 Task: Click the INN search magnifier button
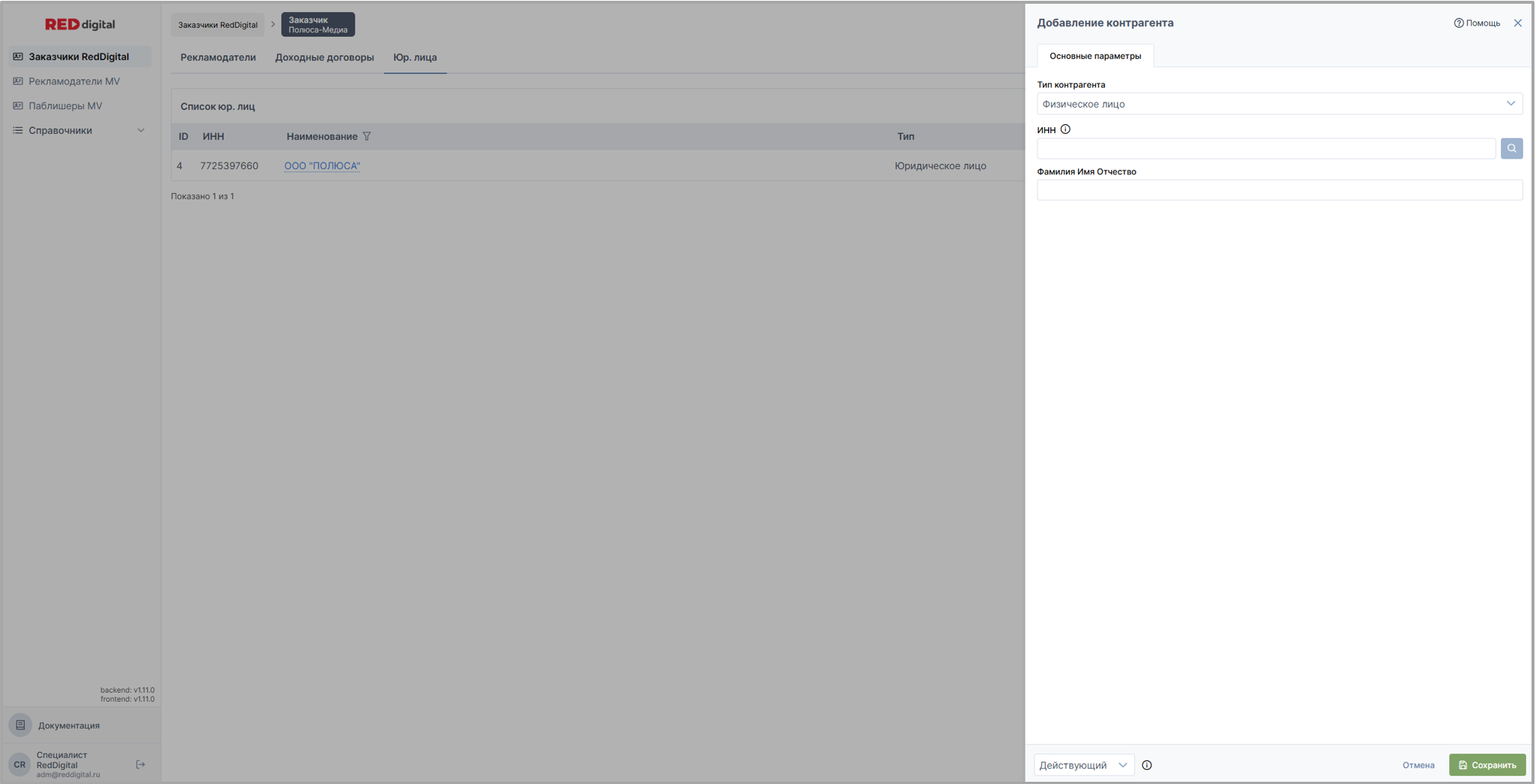click(1511, 148)
